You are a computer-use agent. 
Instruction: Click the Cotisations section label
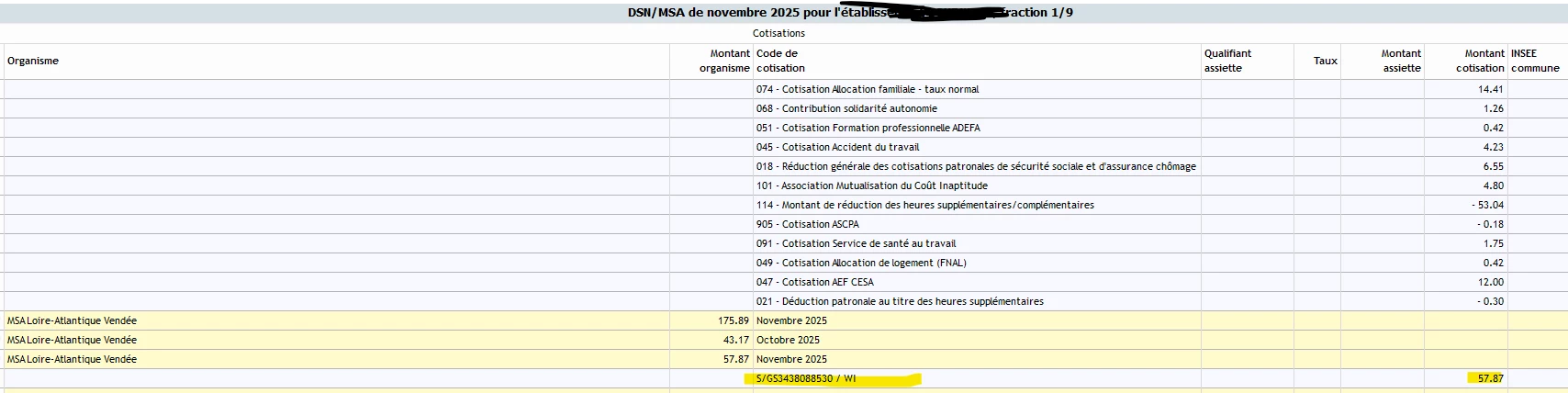click(x=778, y=33)
